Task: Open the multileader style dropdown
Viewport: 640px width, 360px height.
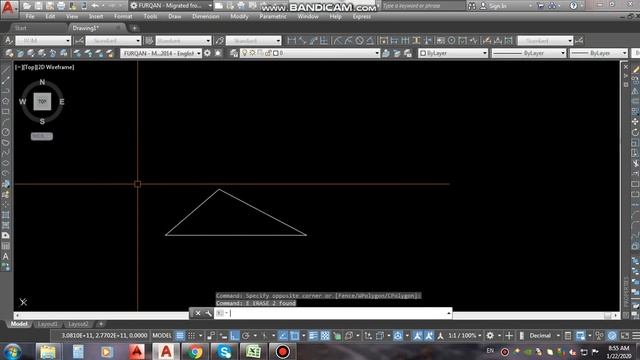Action: pos(253,40)
